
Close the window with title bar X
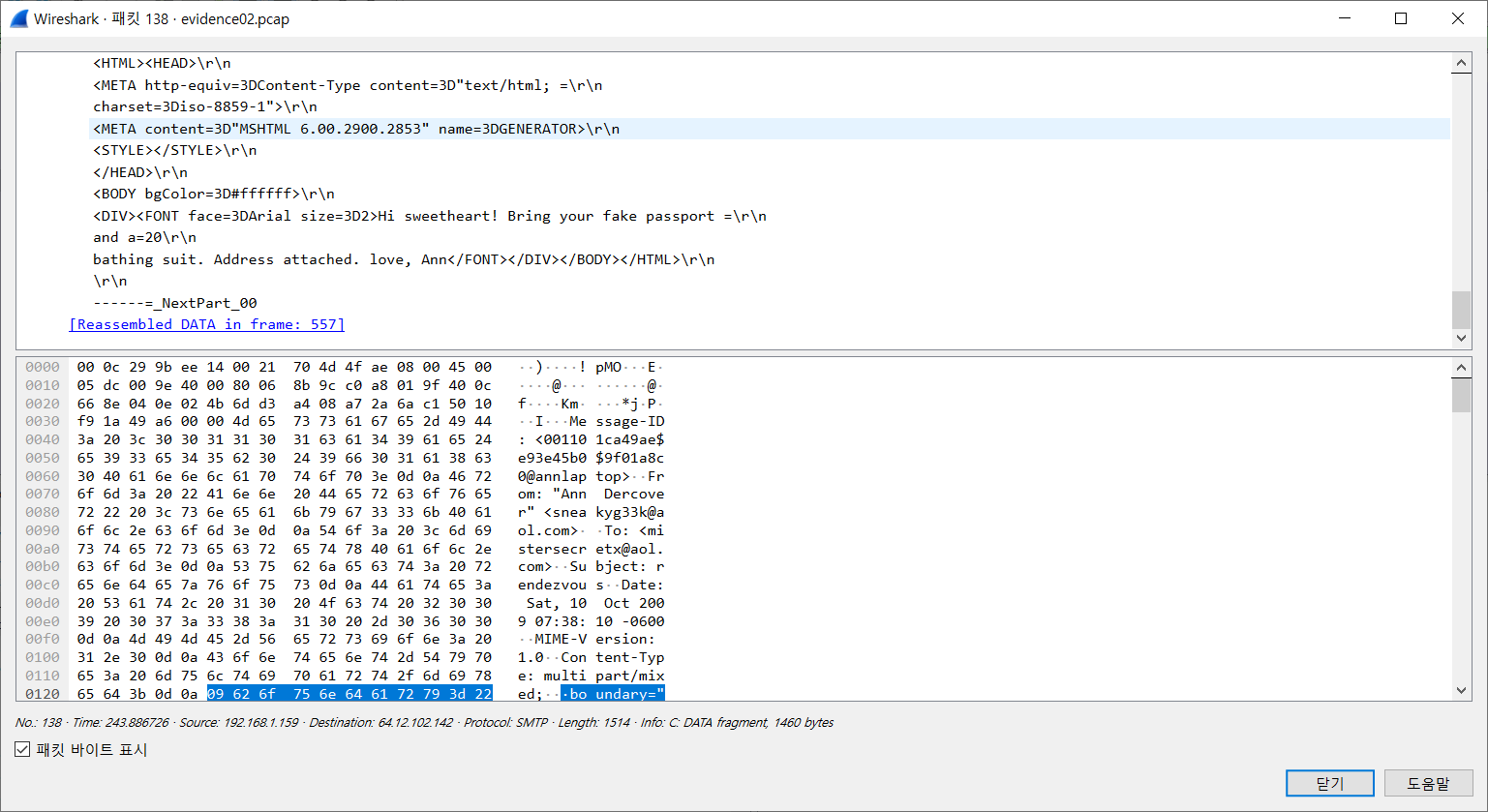(x=1458, y=18)
